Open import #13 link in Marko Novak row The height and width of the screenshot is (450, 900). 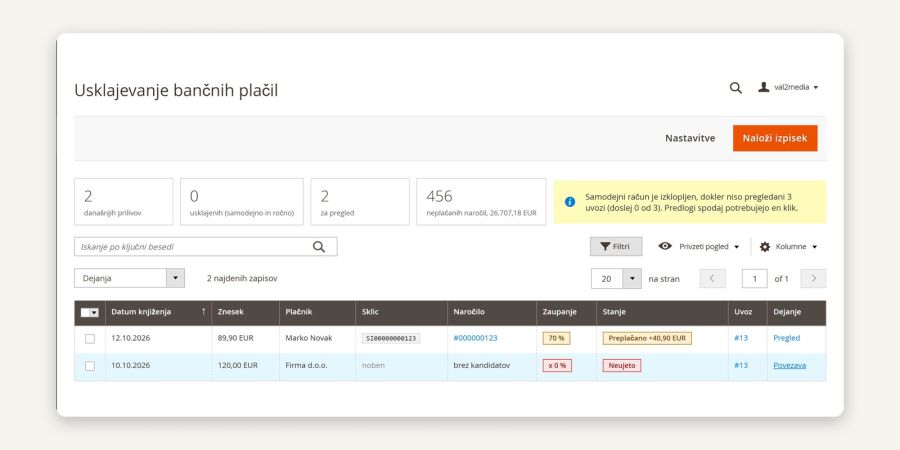pyautogui.click(x=741, y=338)
